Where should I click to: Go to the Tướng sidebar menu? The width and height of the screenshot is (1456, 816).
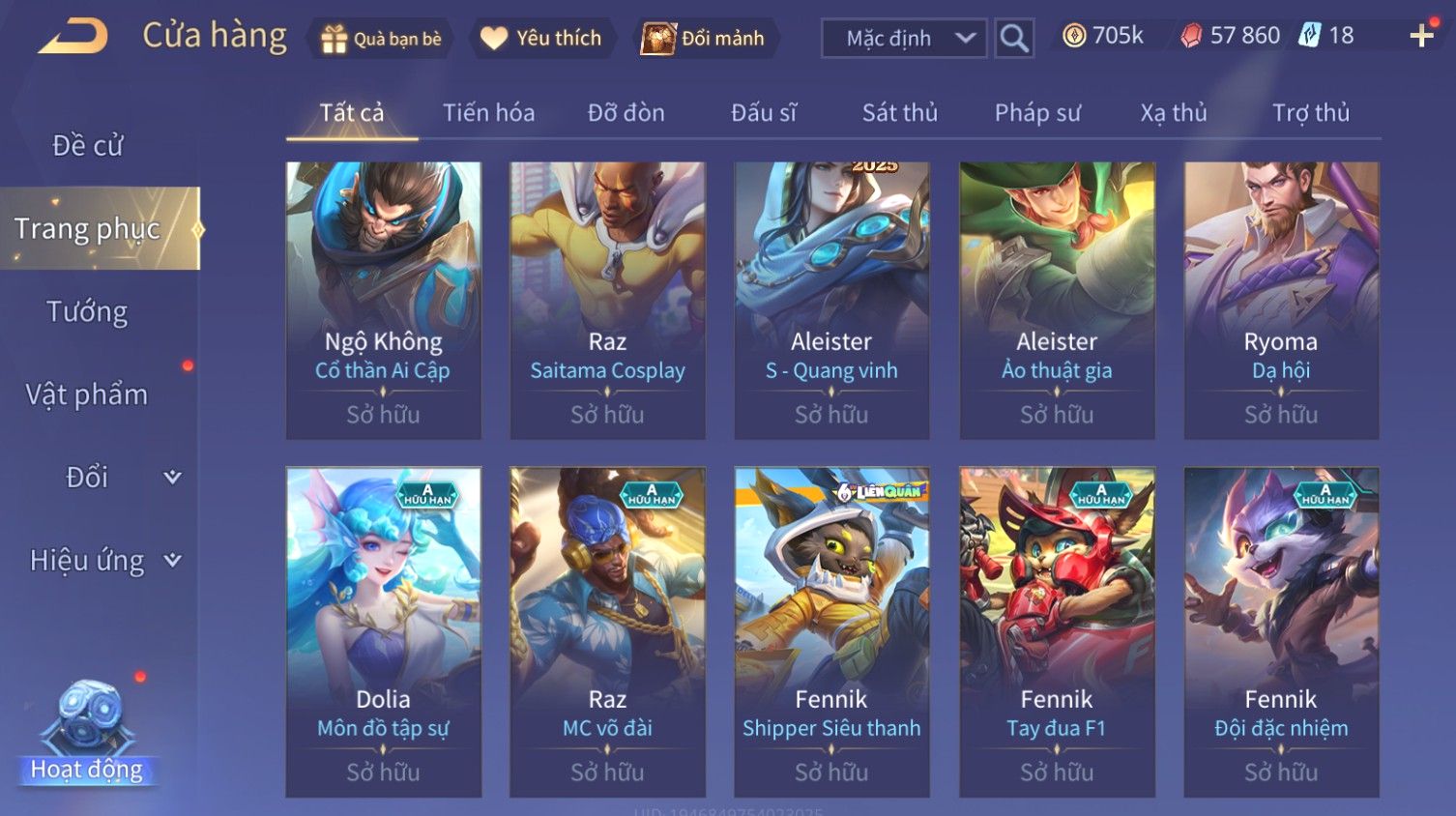click(x=87, y=311)
